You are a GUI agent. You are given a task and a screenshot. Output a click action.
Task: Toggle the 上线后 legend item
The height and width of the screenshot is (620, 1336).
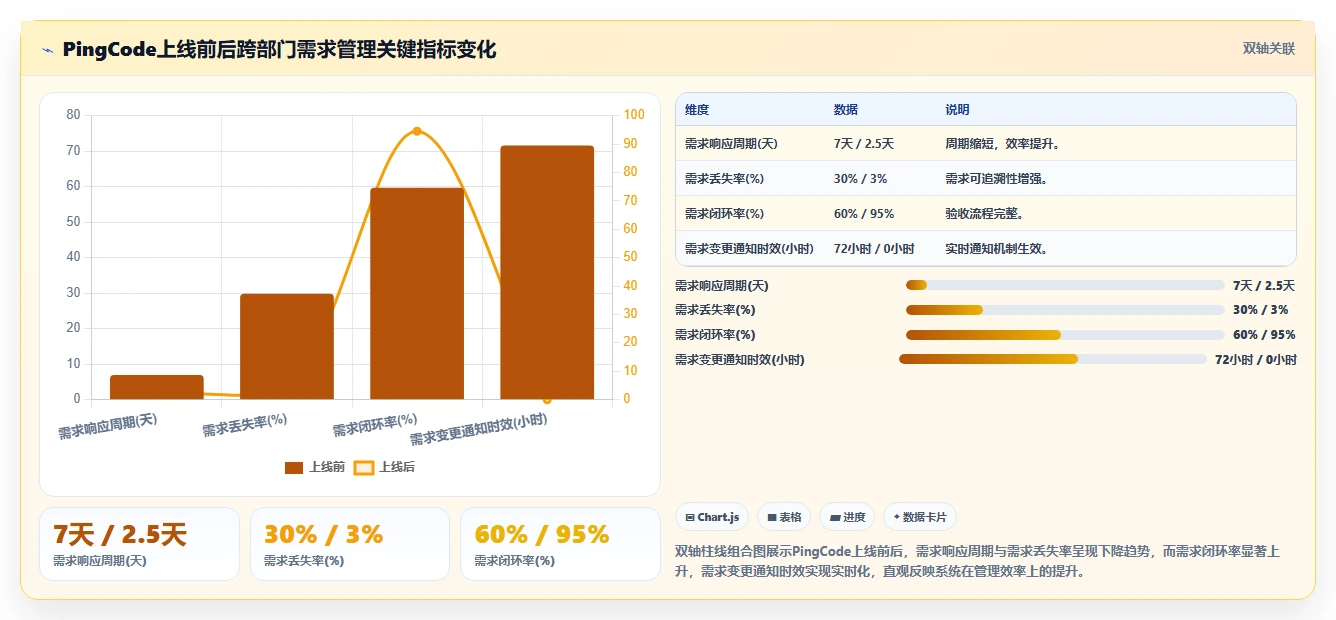tap(385, 467)
